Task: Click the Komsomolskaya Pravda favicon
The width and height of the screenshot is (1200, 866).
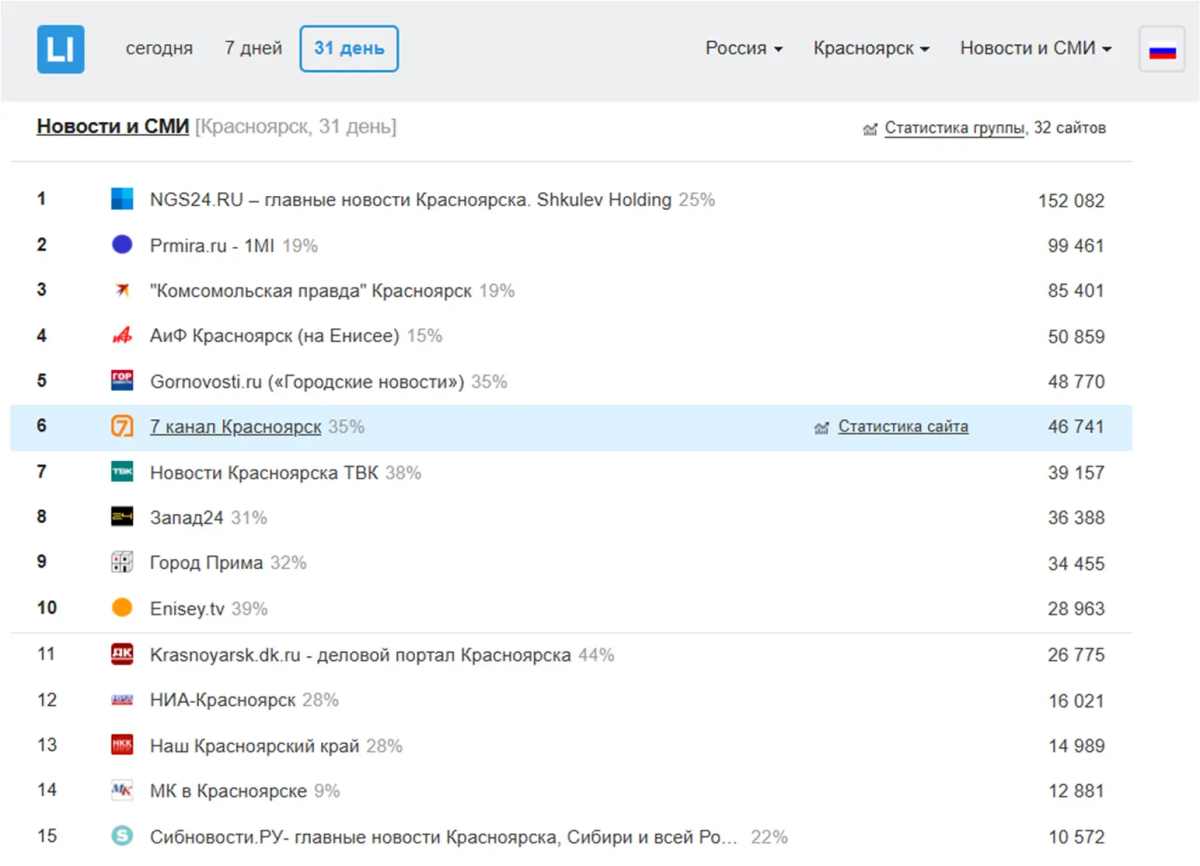Action: click(122, 291)
